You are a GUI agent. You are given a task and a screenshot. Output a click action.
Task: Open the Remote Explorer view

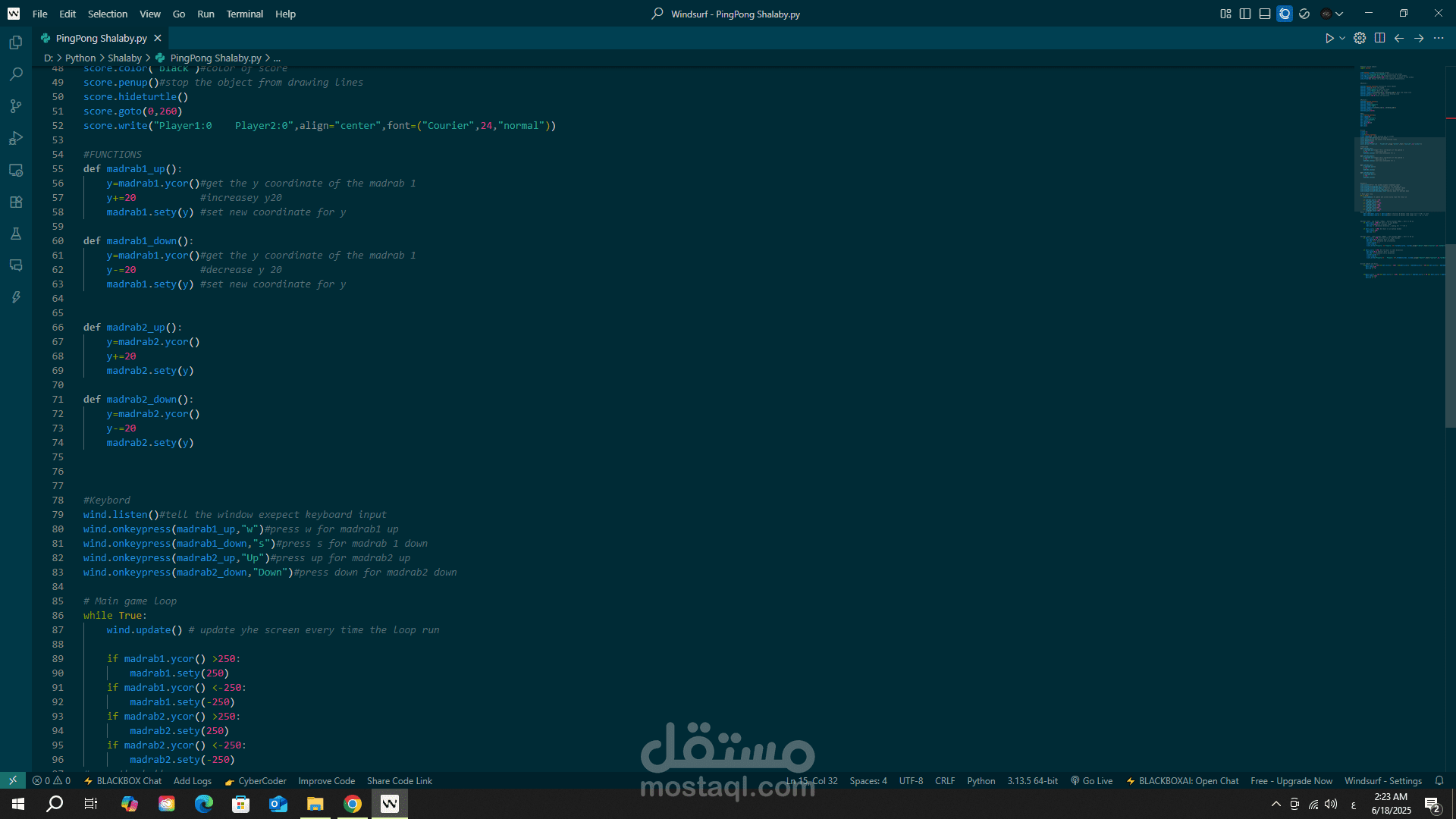pyautogui.click(x=16, y=170)
